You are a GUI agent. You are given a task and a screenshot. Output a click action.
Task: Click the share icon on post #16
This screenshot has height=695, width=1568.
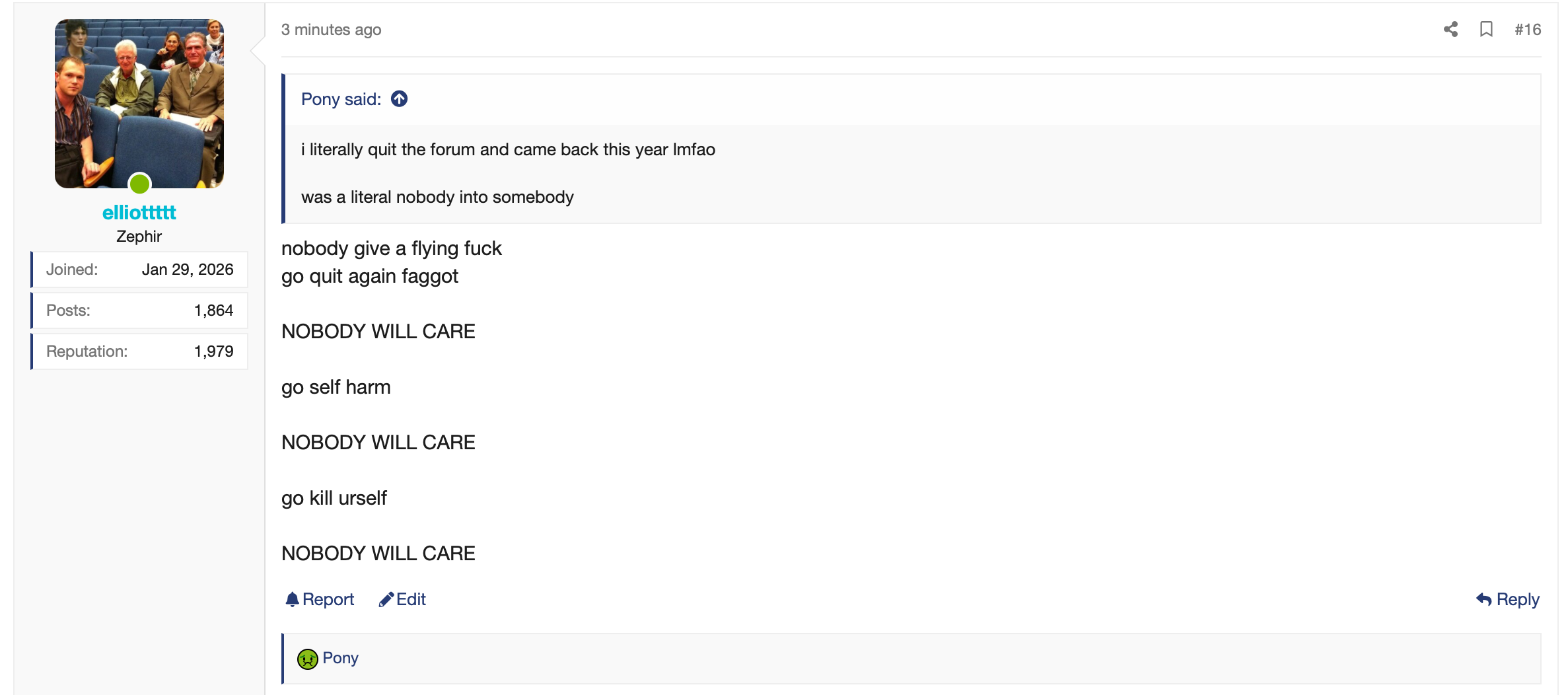1450,29
